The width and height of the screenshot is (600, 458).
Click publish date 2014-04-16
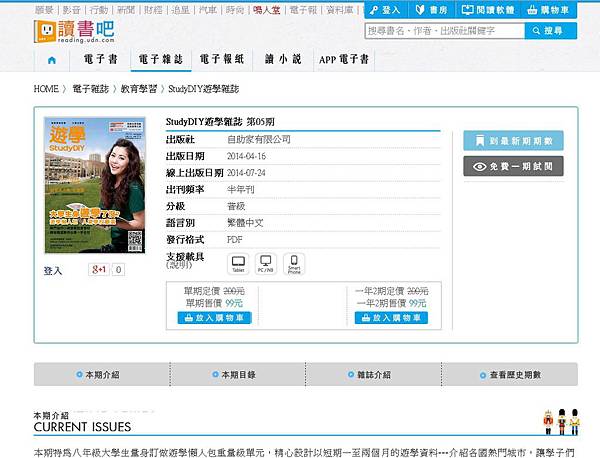pos(246,156)
